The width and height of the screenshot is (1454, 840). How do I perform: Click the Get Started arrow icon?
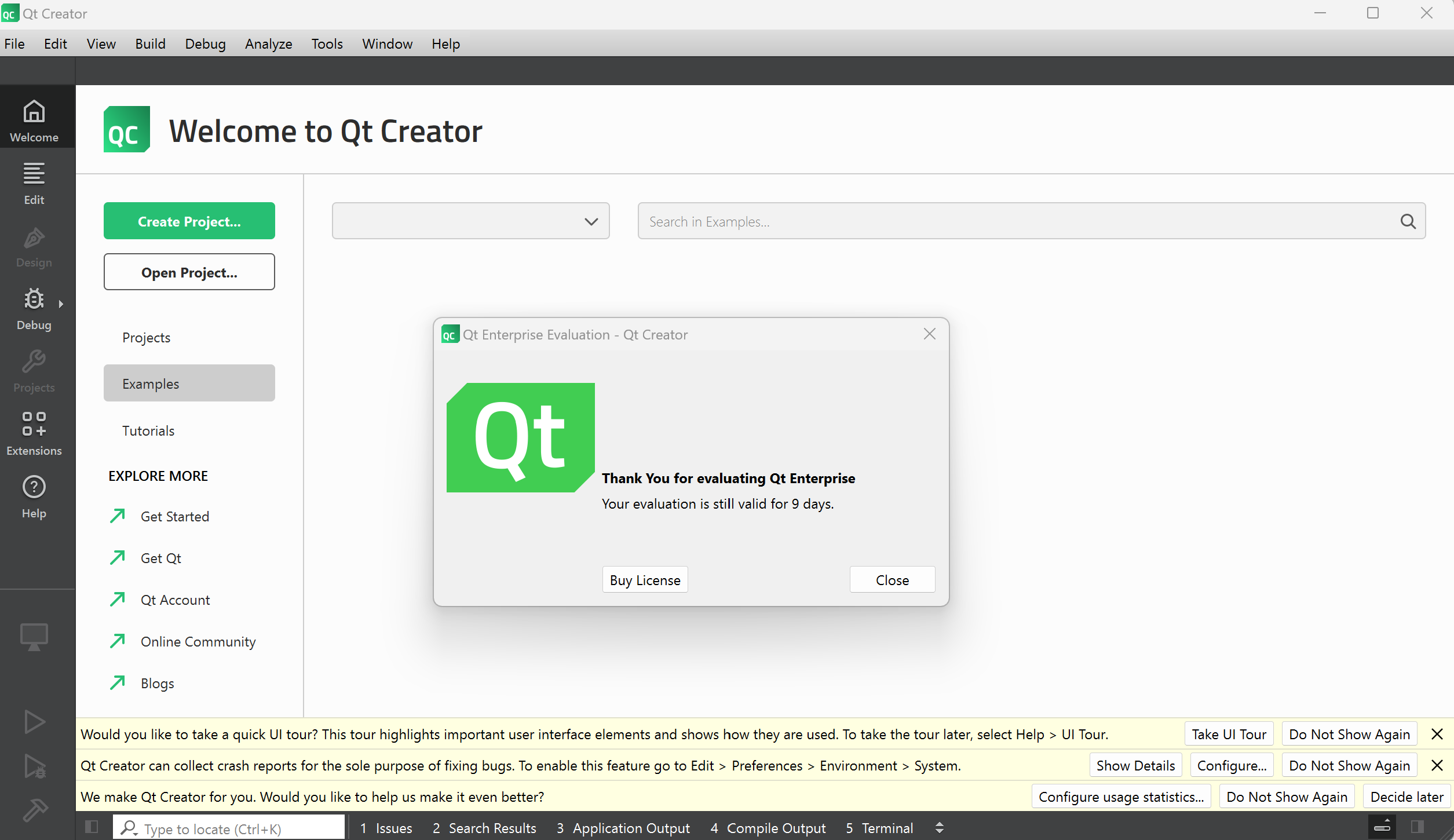118,516
